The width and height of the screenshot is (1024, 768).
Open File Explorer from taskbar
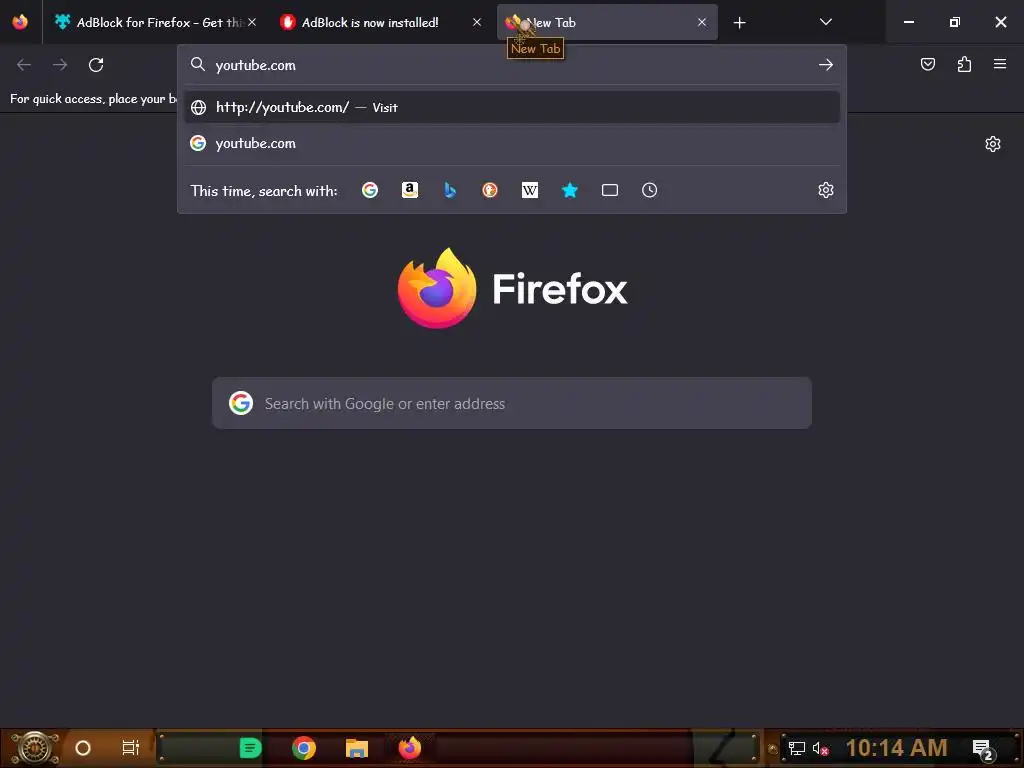point(357,748)
